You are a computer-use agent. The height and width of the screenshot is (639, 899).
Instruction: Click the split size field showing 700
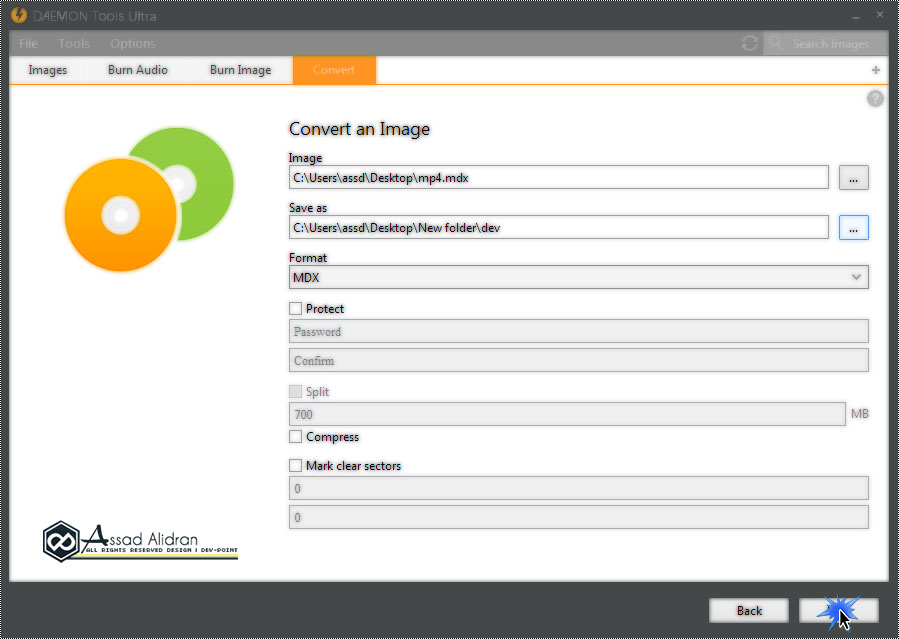(567, 414)
